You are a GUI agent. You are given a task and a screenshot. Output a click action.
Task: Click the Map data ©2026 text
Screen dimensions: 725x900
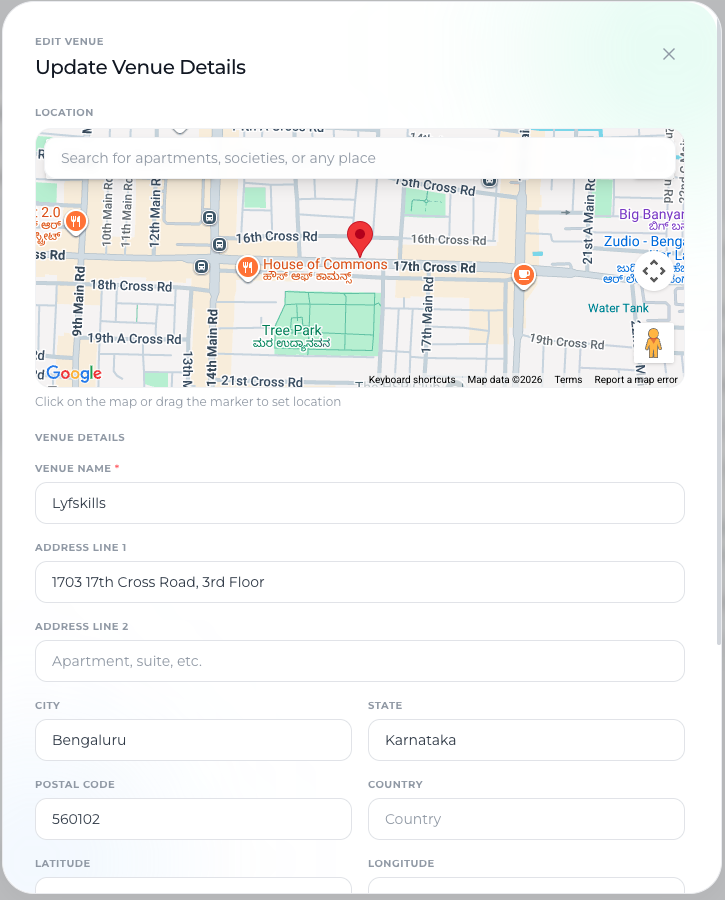click(505, 379)
